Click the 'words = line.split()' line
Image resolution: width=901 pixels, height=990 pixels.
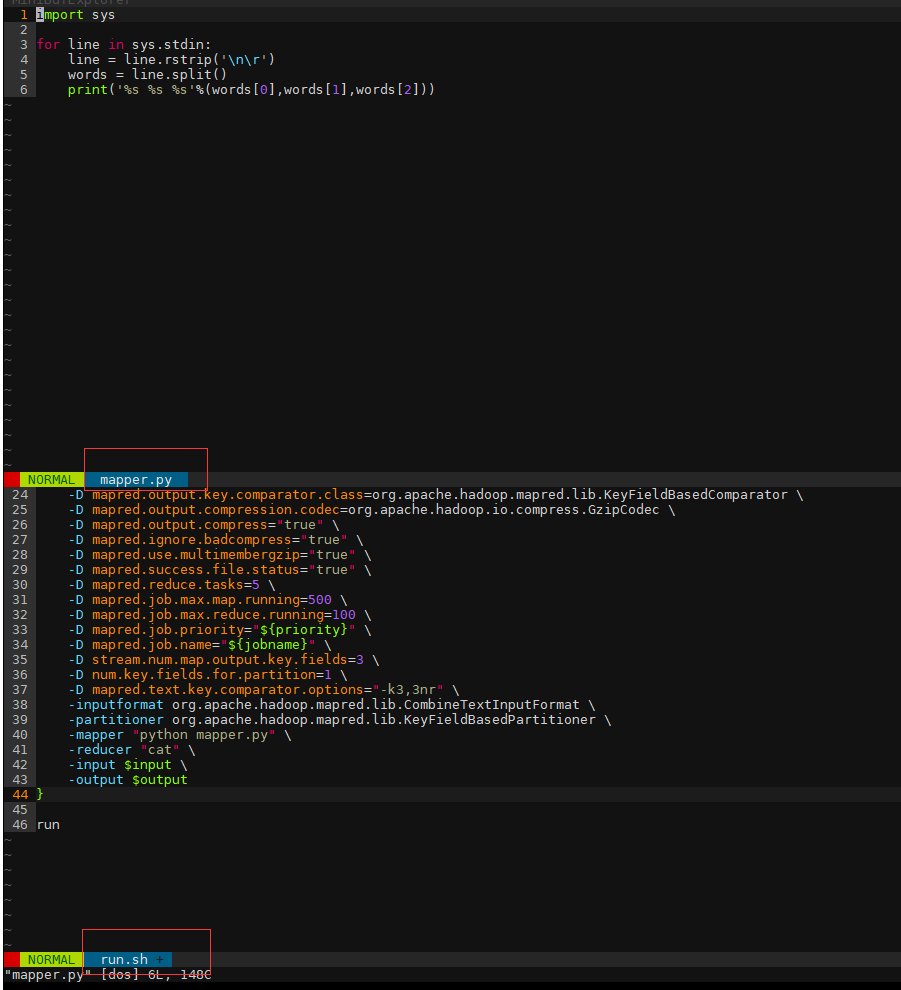coord(147,75)
